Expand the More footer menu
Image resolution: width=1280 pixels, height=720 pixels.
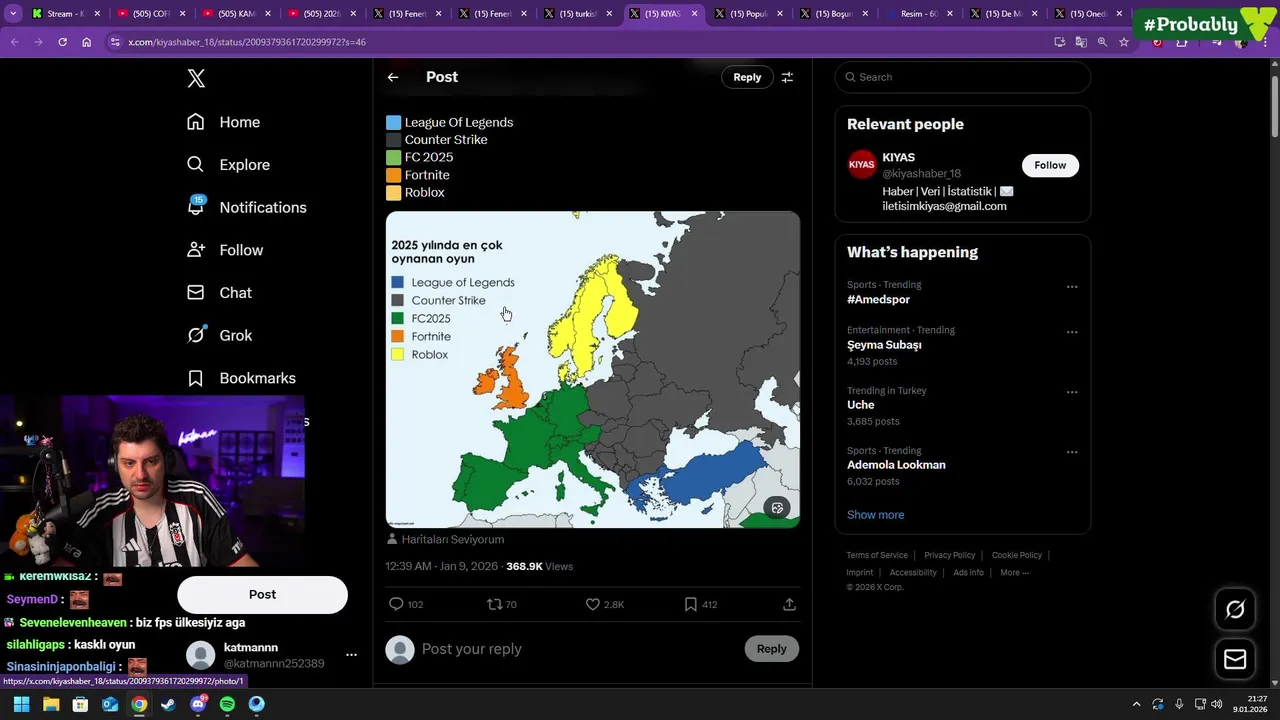1014,573
